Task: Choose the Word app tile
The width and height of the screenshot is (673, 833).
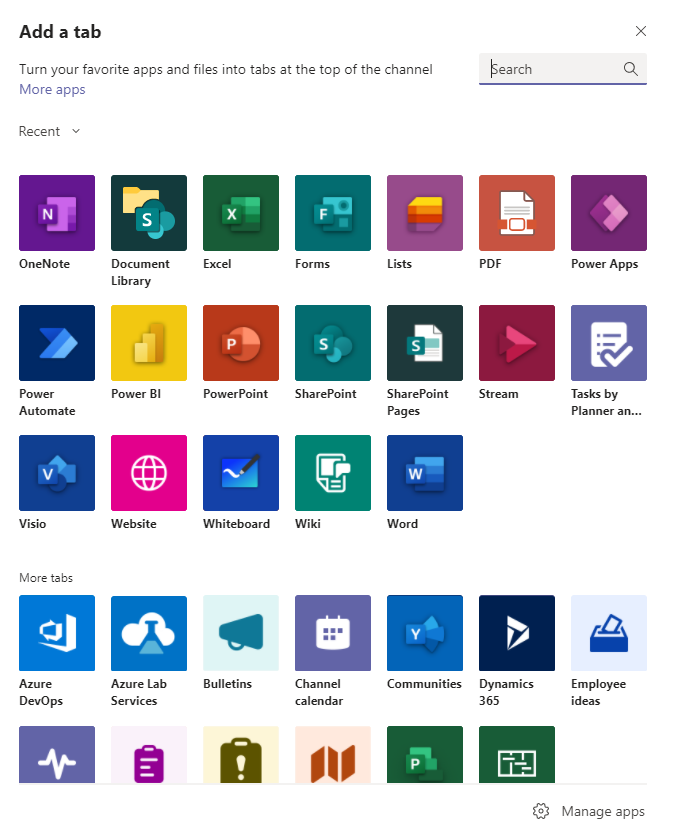Action: coord(425,473)
